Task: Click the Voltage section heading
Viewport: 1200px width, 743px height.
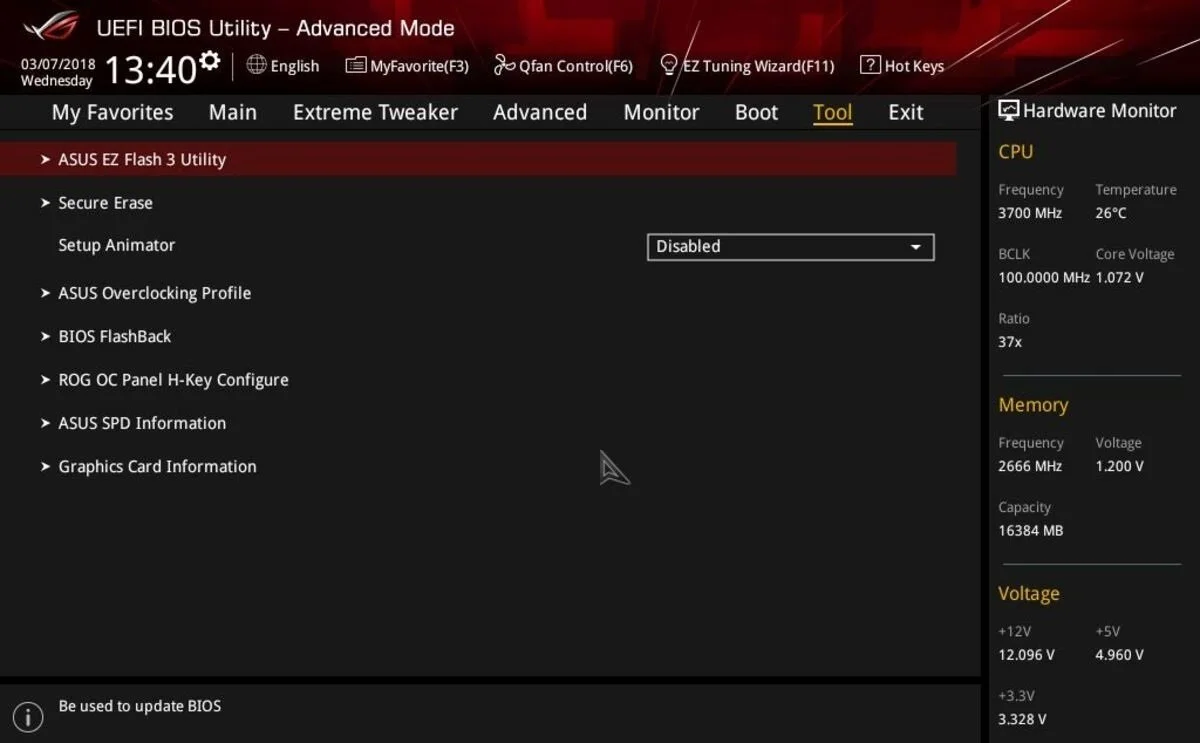Action: click(x=1028, y=594)
